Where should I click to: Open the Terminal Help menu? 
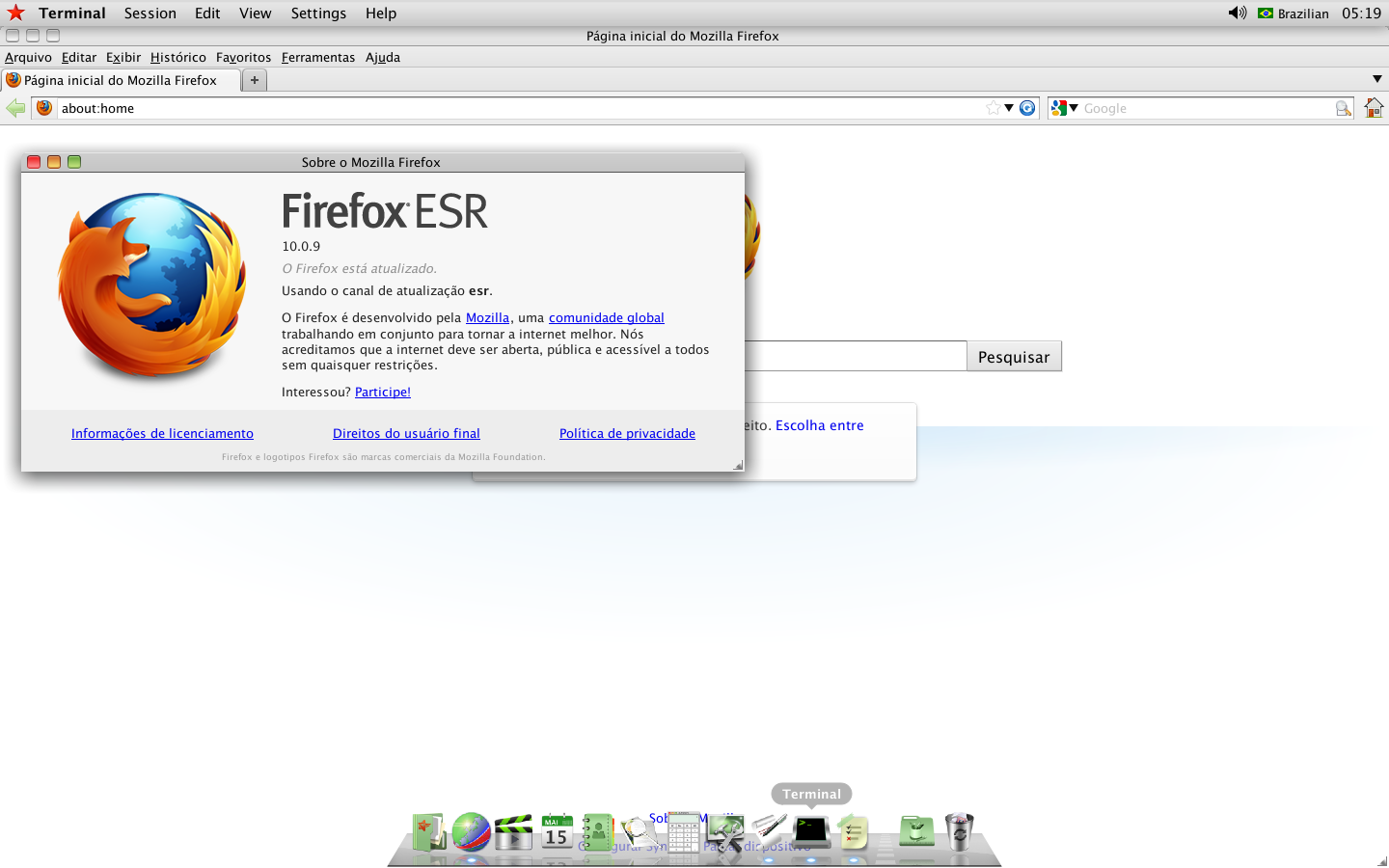click(381, 14)
